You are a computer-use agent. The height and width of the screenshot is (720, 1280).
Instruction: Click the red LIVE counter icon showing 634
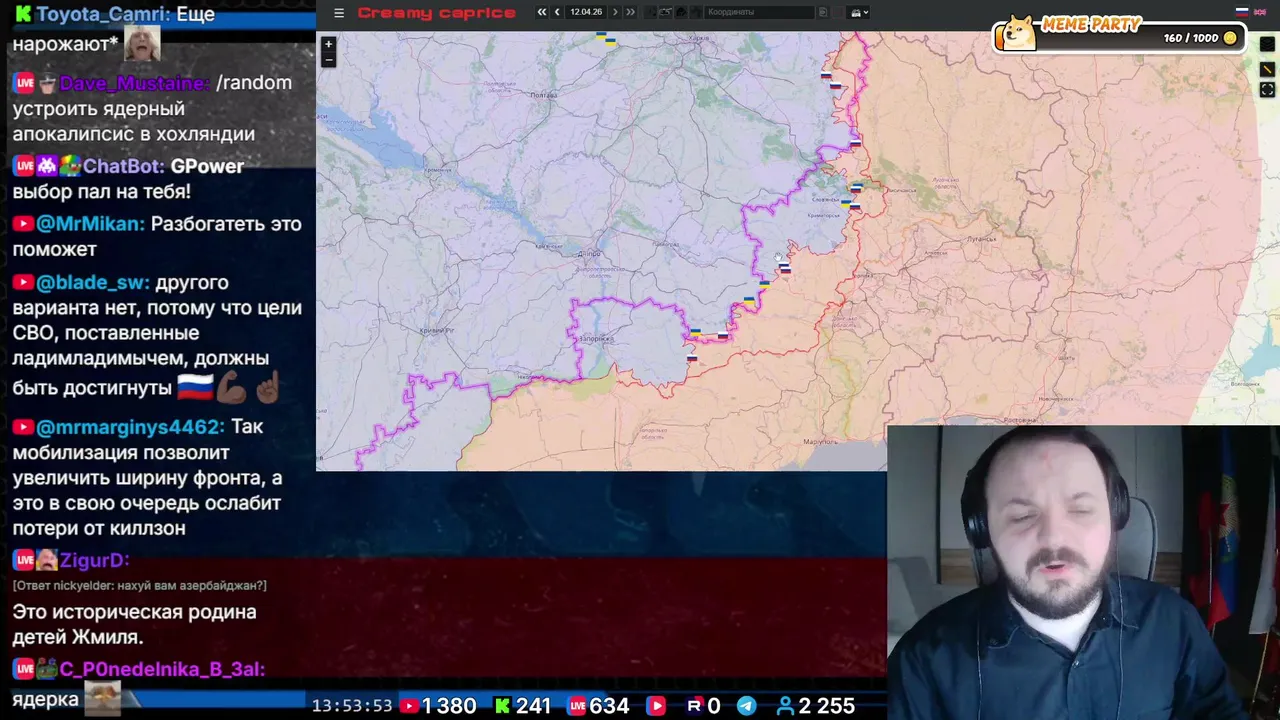tap(577, 706)
